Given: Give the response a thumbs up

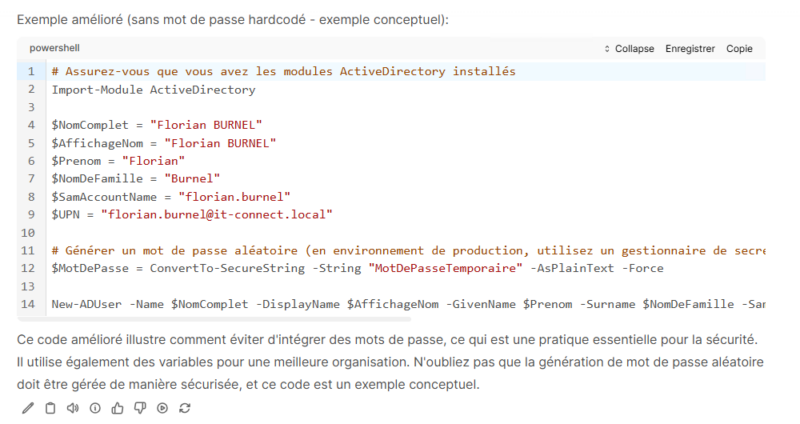Looking at the screenshot, I should [x=118, y=408].
